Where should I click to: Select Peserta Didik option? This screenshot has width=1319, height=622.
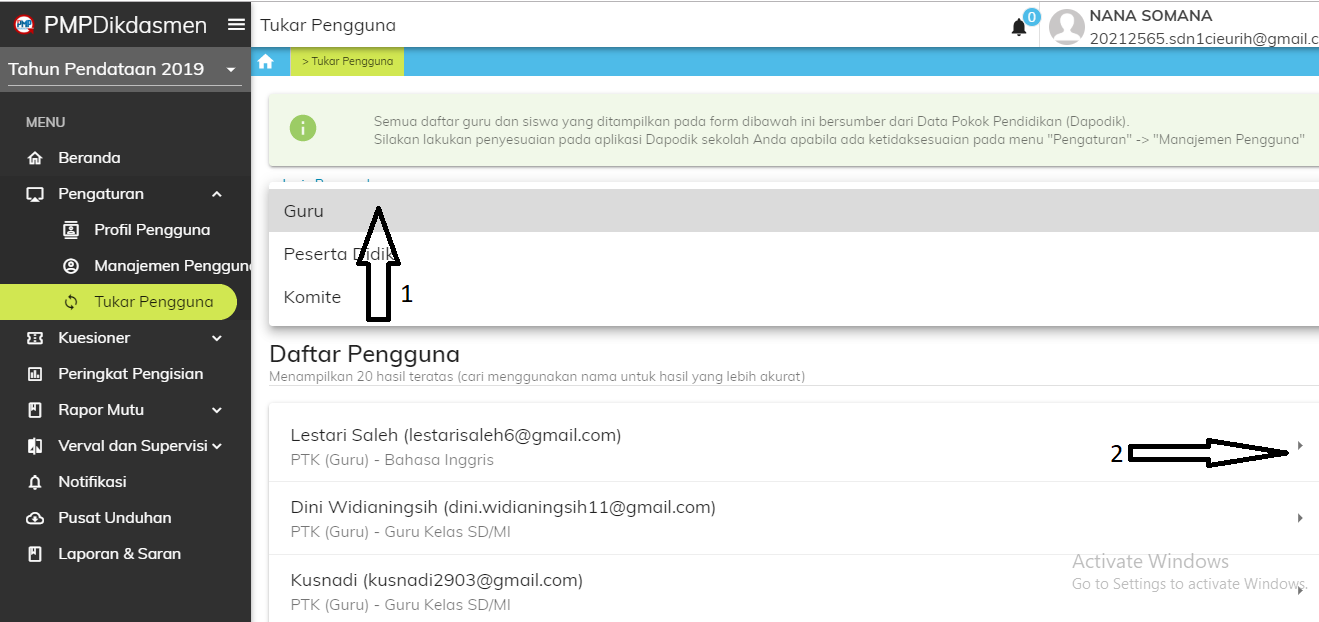pyautogui.click(x=794, y=254)
